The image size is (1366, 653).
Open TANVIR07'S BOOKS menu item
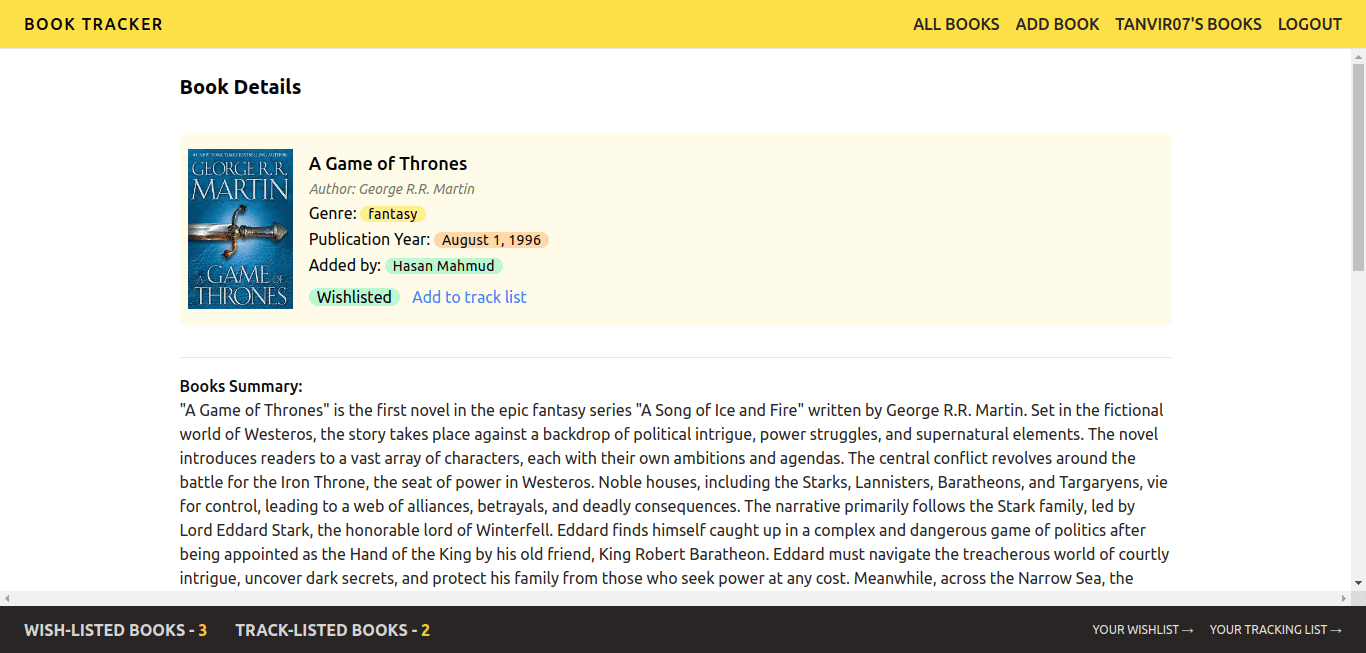pos(1188,24)
